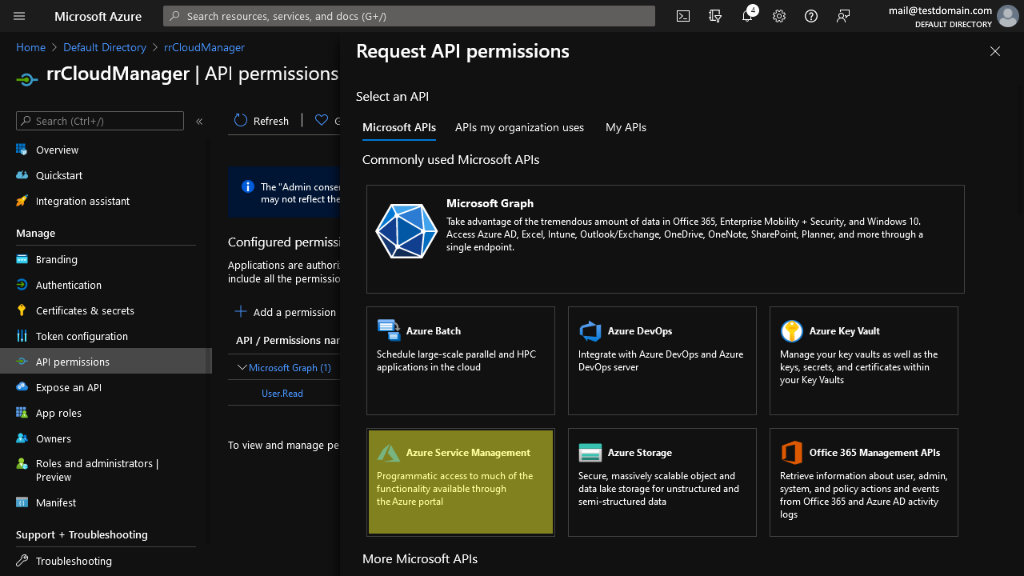Image resolution: width=1024 pixels, height=576 pixels.
Task: Click the mail@testdomain.com account name
Action: click(940, 10)
